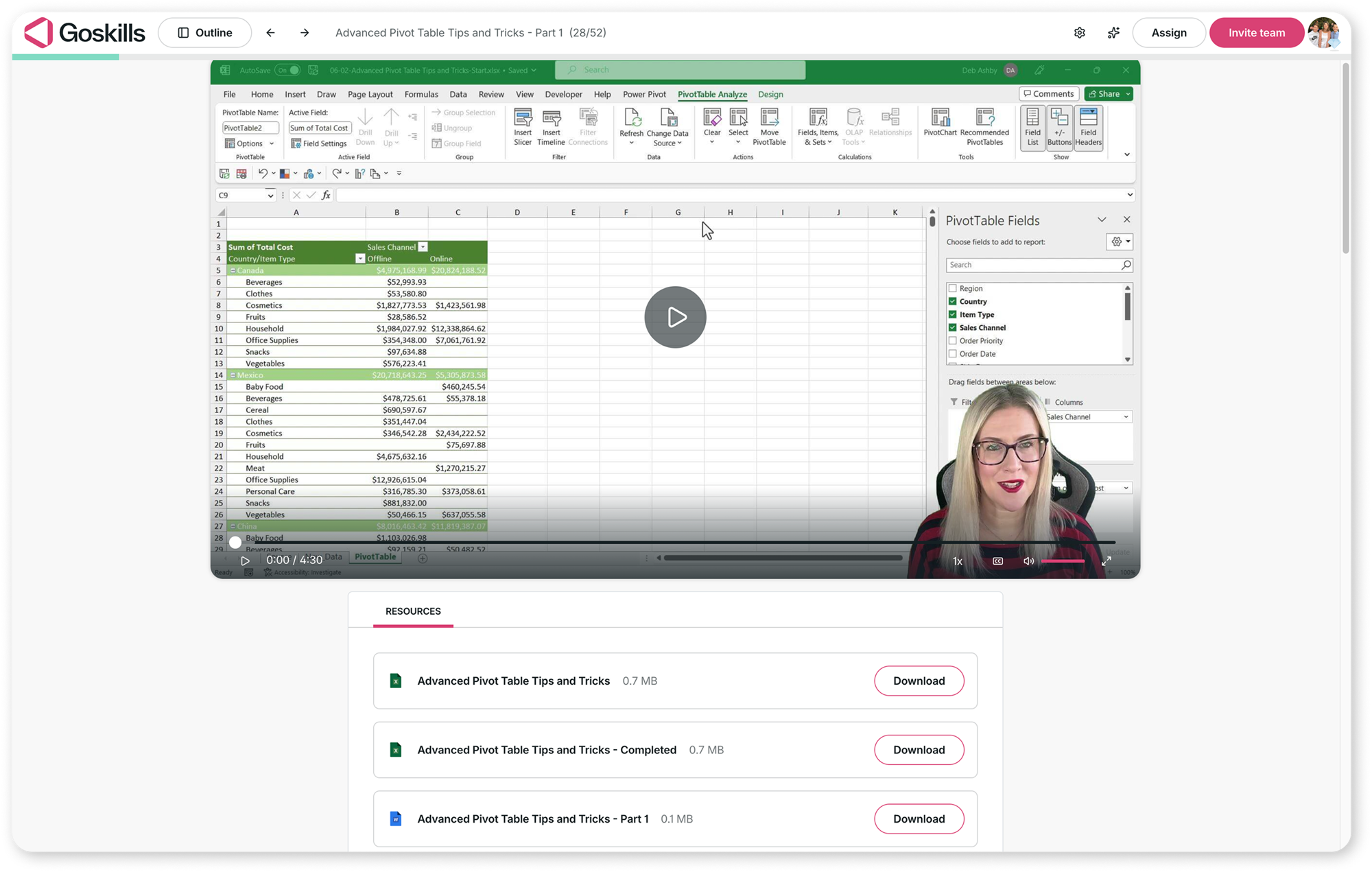Open the Outline button

pyautogui.click(x=204, y=33)
